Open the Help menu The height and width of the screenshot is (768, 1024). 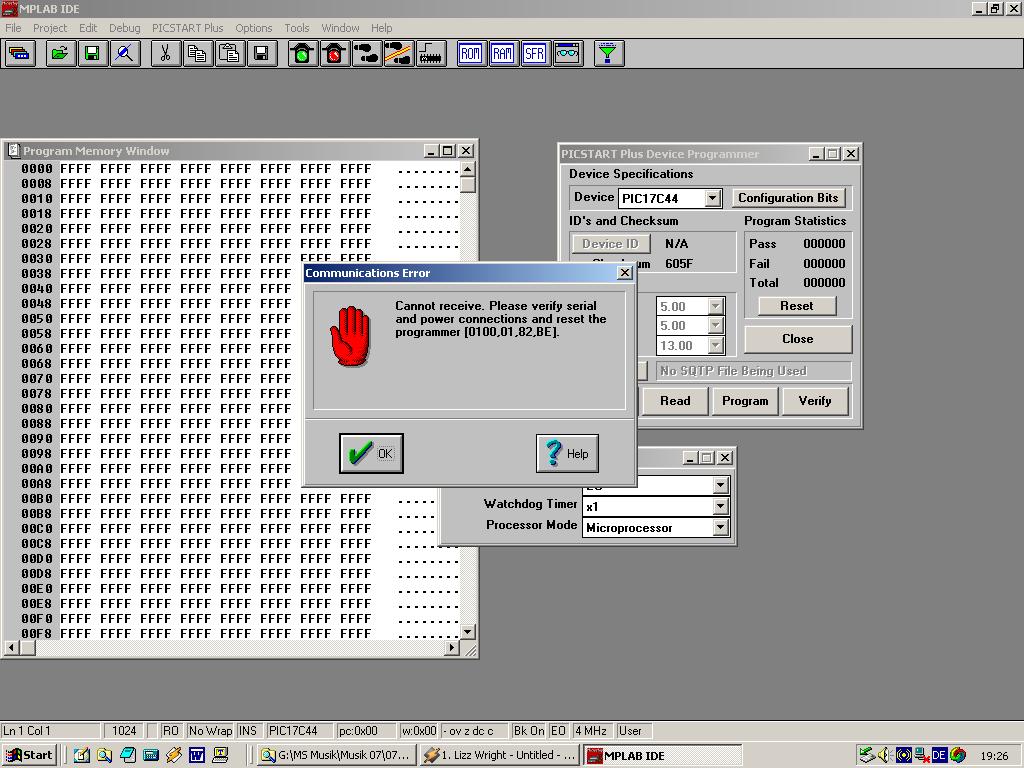(381, 28)
